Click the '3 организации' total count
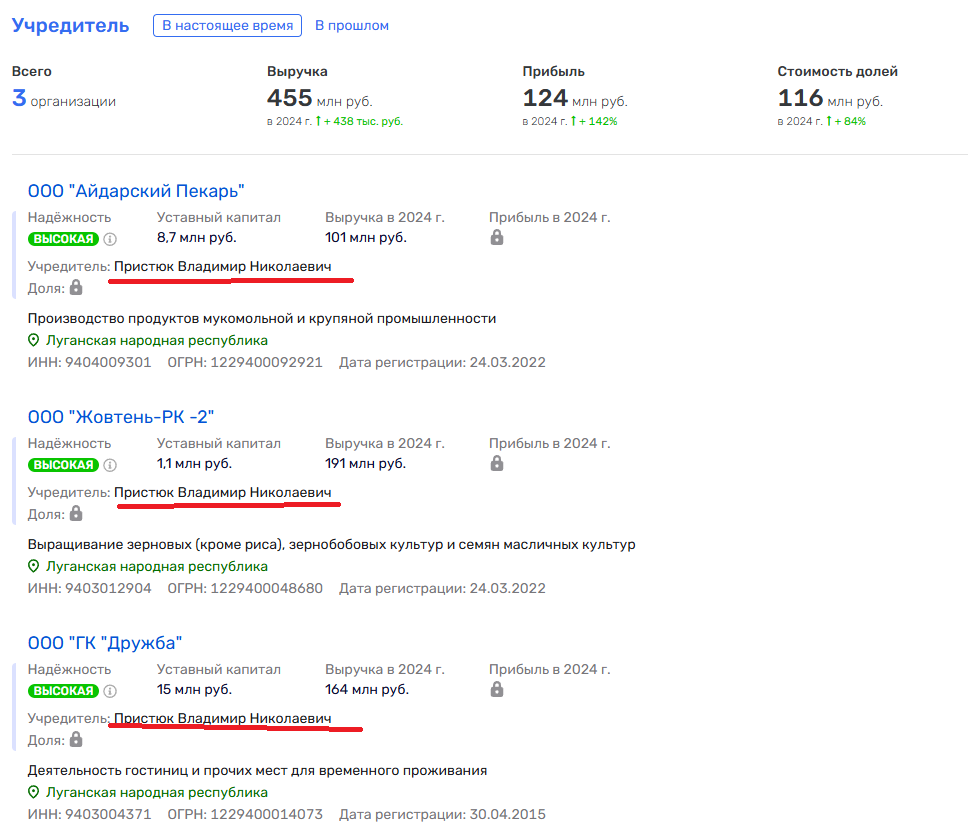The width and height of the screenshot is (968, 837). tap(64, 100)
